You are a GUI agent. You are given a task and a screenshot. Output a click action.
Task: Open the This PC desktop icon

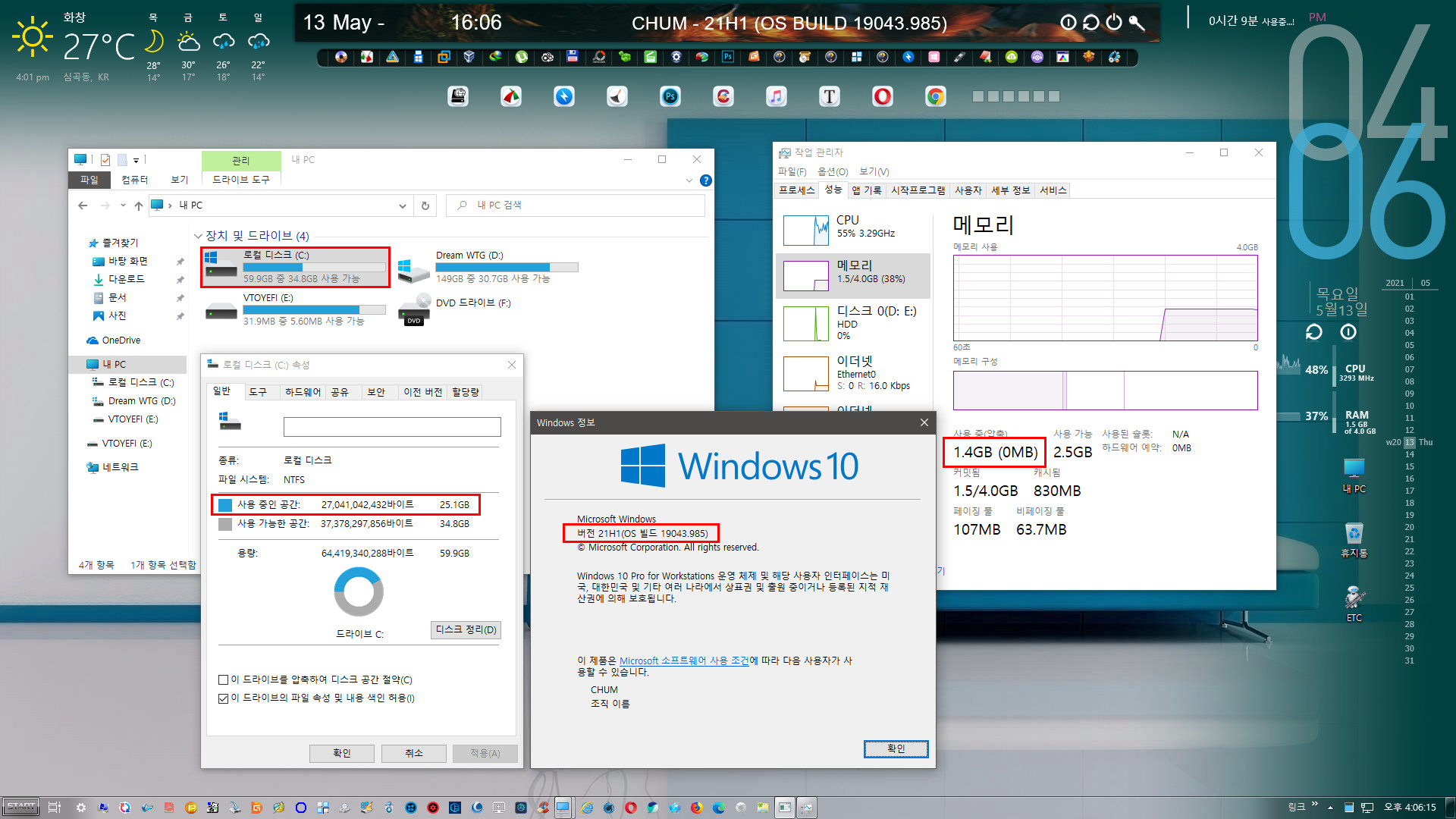[1354, 476]
